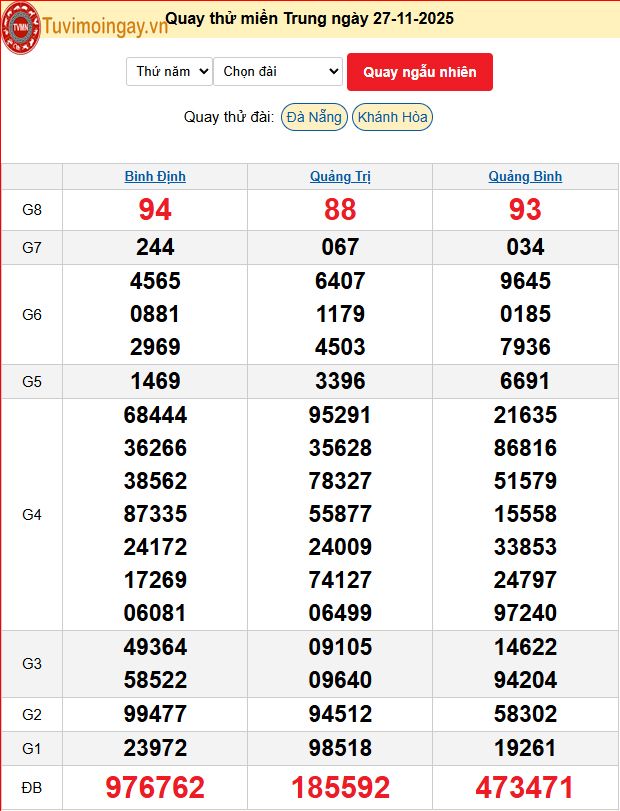Click the G4 prize row label
Screen dimensions: 620x811
click(x=32, y=514)
